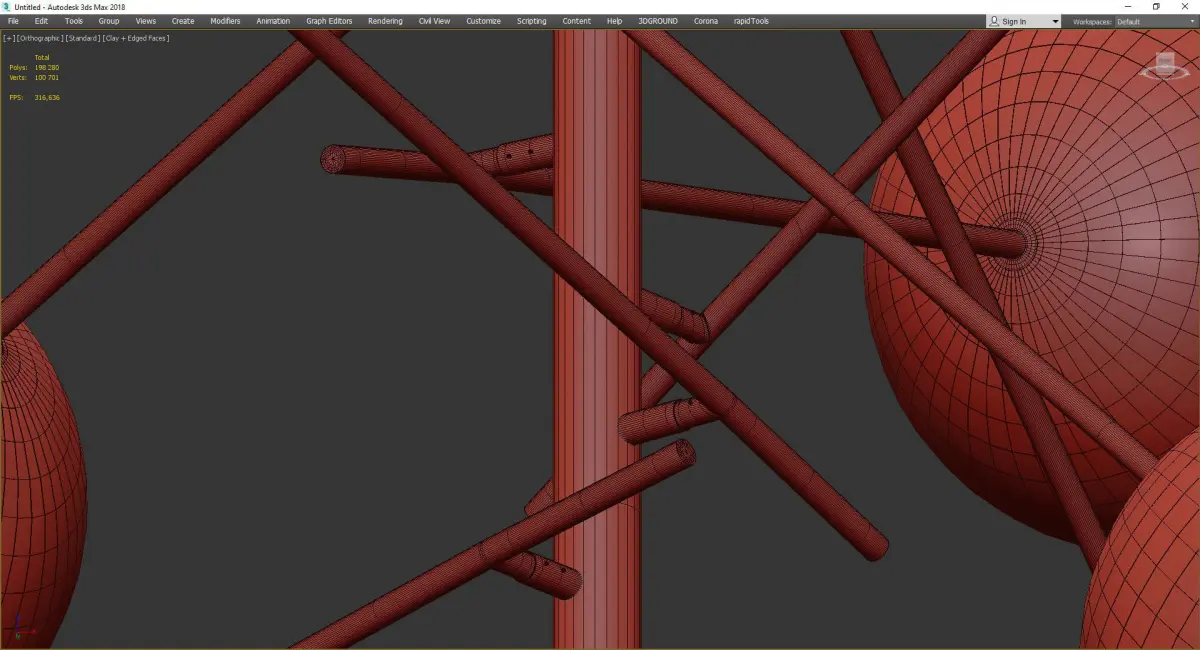Open the Animation menu
The height and width of the screenshot is (650, 1200).
pyautogui.click(x=273, y=21)
